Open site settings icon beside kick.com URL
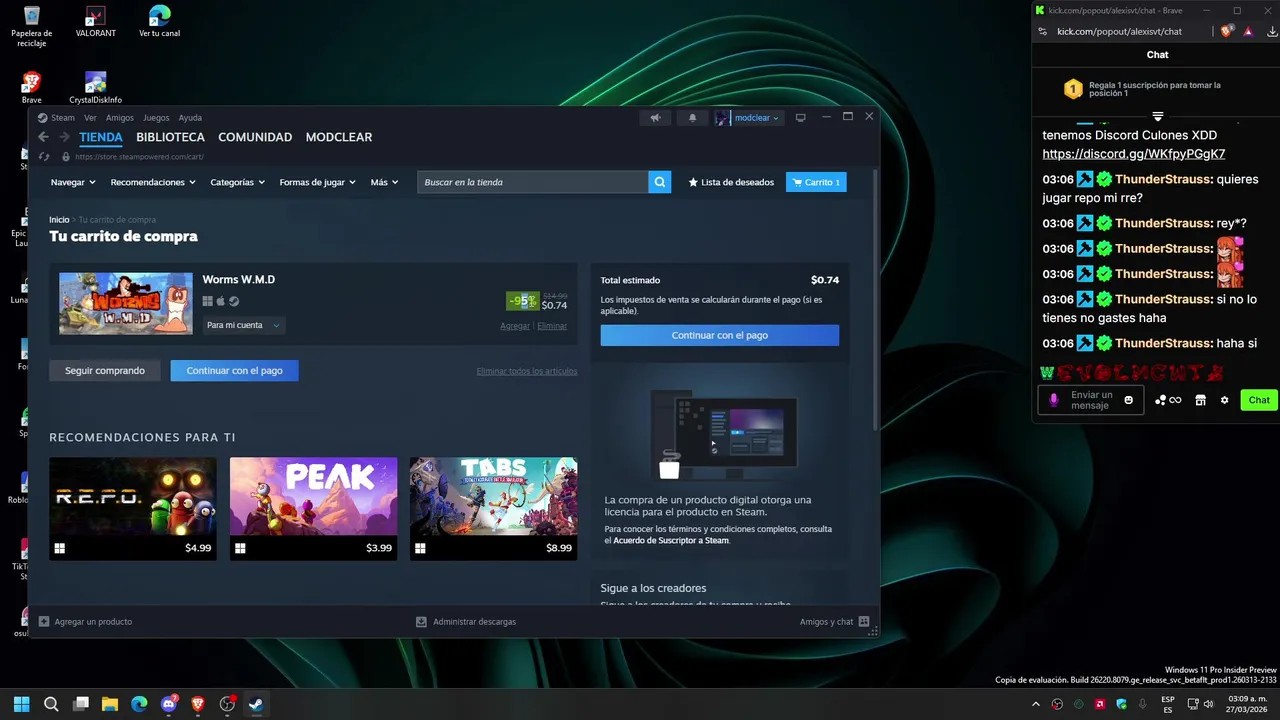1280x720 pixels. pos(1042,31)
